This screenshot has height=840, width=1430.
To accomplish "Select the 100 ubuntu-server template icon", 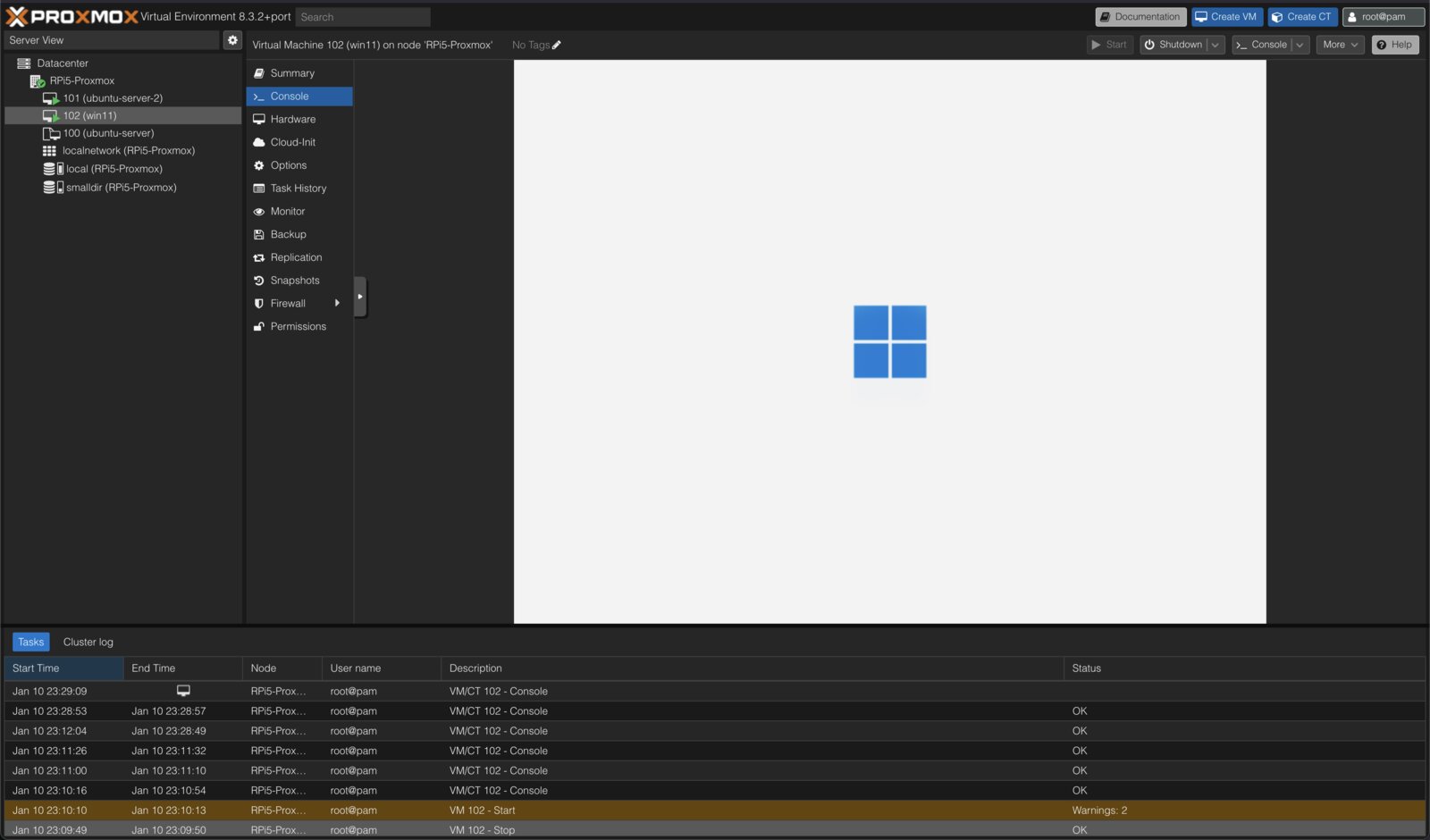I will [x=51, y=133].
